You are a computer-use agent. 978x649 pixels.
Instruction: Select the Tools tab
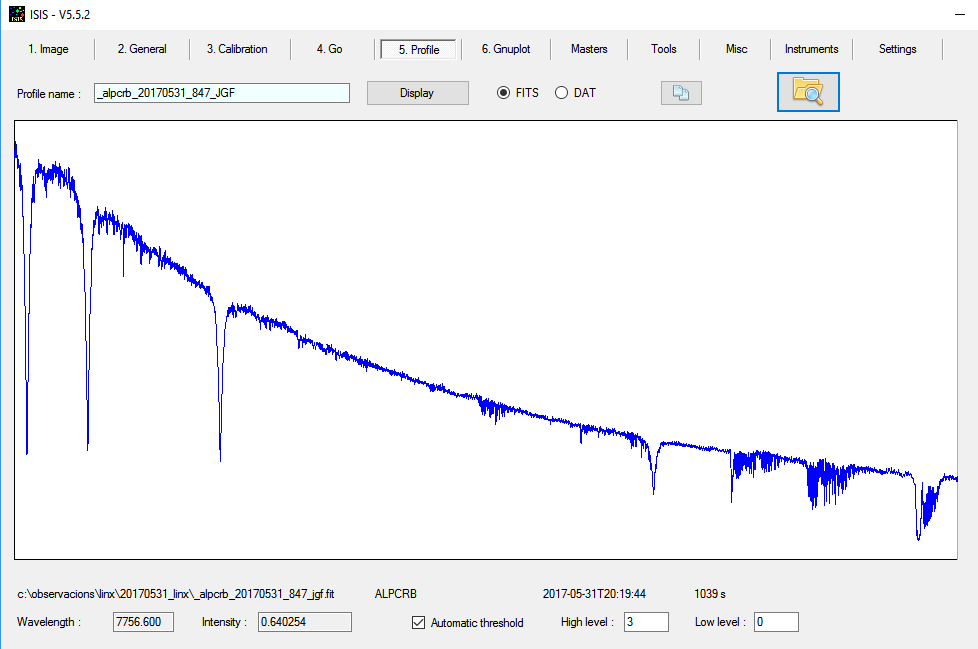[663, 48]
